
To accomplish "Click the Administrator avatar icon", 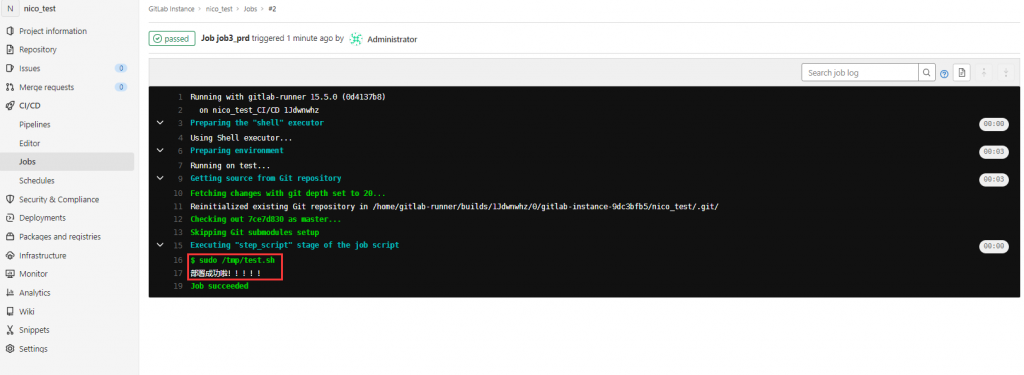I will (356, 39).
